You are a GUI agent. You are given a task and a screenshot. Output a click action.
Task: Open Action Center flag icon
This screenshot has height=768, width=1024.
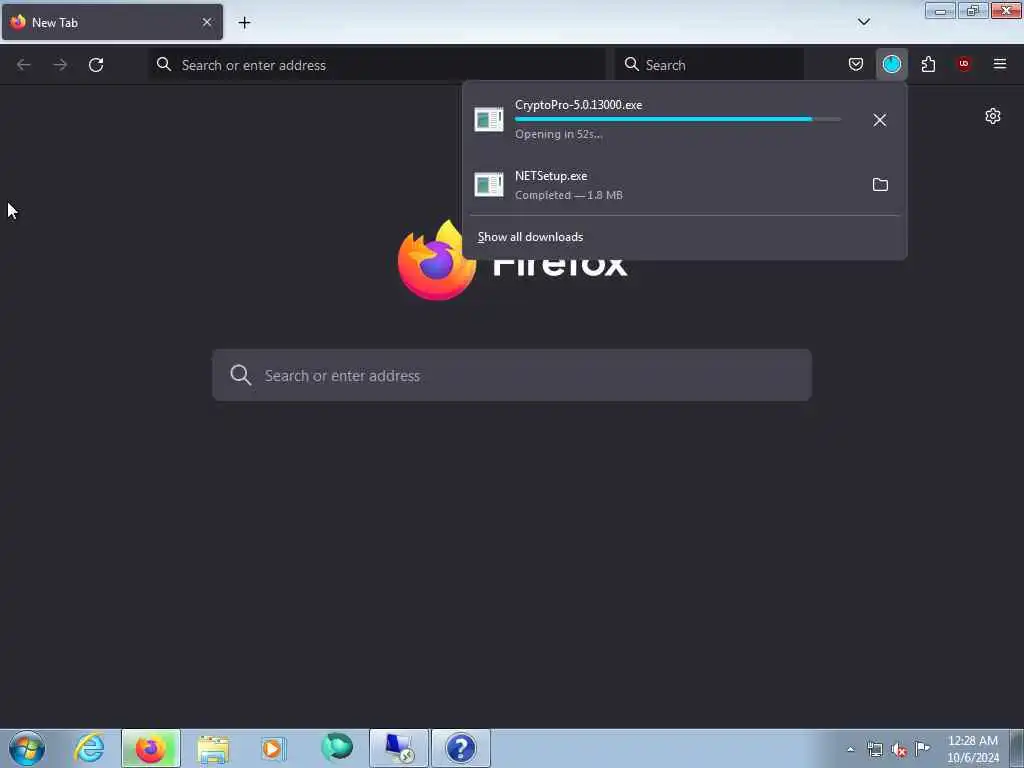click(x=922, y=748)
